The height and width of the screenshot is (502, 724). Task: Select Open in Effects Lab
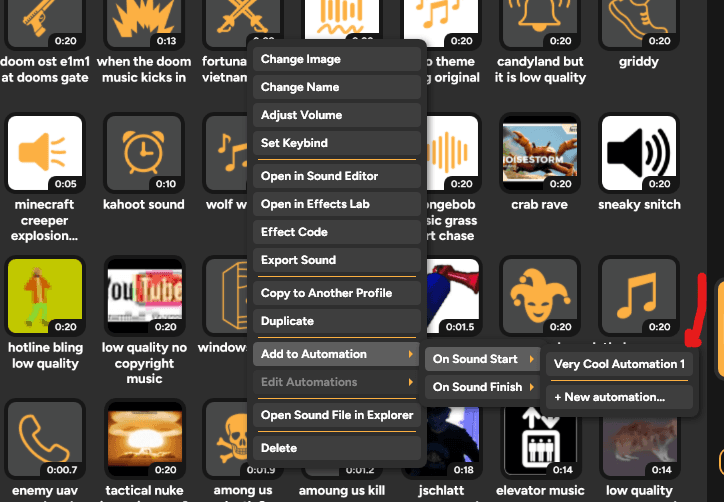click(337, 204)
